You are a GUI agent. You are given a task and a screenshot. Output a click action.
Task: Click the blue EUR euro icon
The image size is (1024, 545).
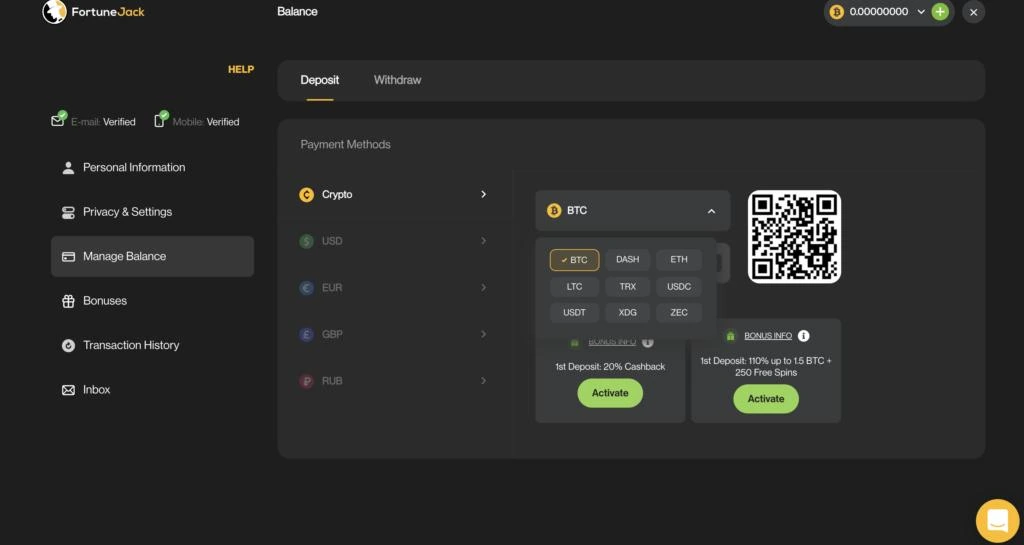(x=306, y=287)
